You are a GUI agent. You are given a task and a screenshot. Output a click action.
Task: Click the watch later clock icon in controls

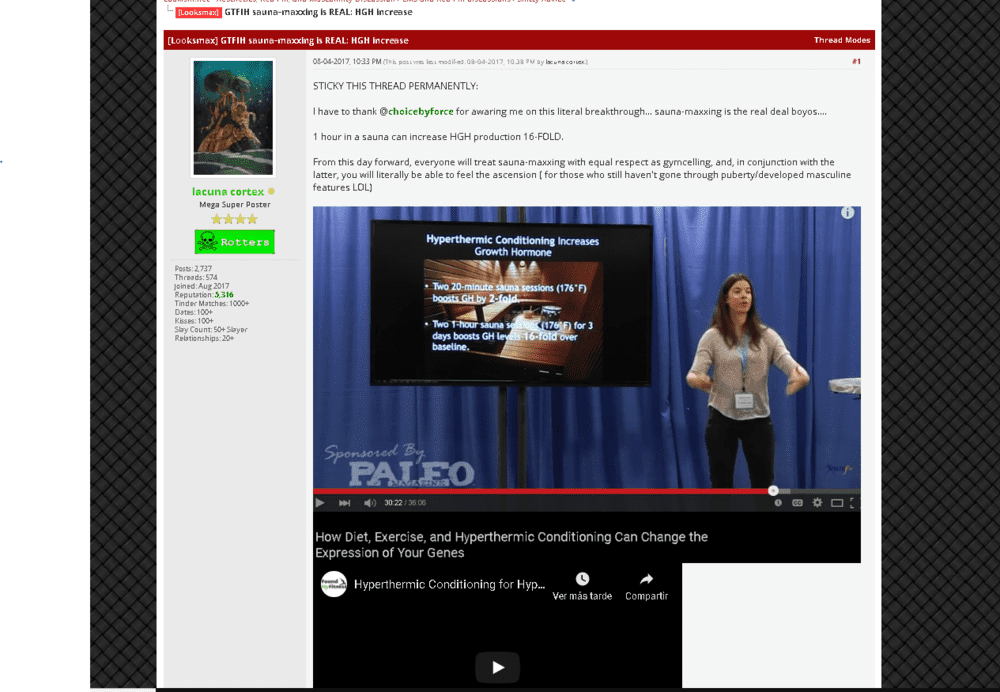click(778, 503)
